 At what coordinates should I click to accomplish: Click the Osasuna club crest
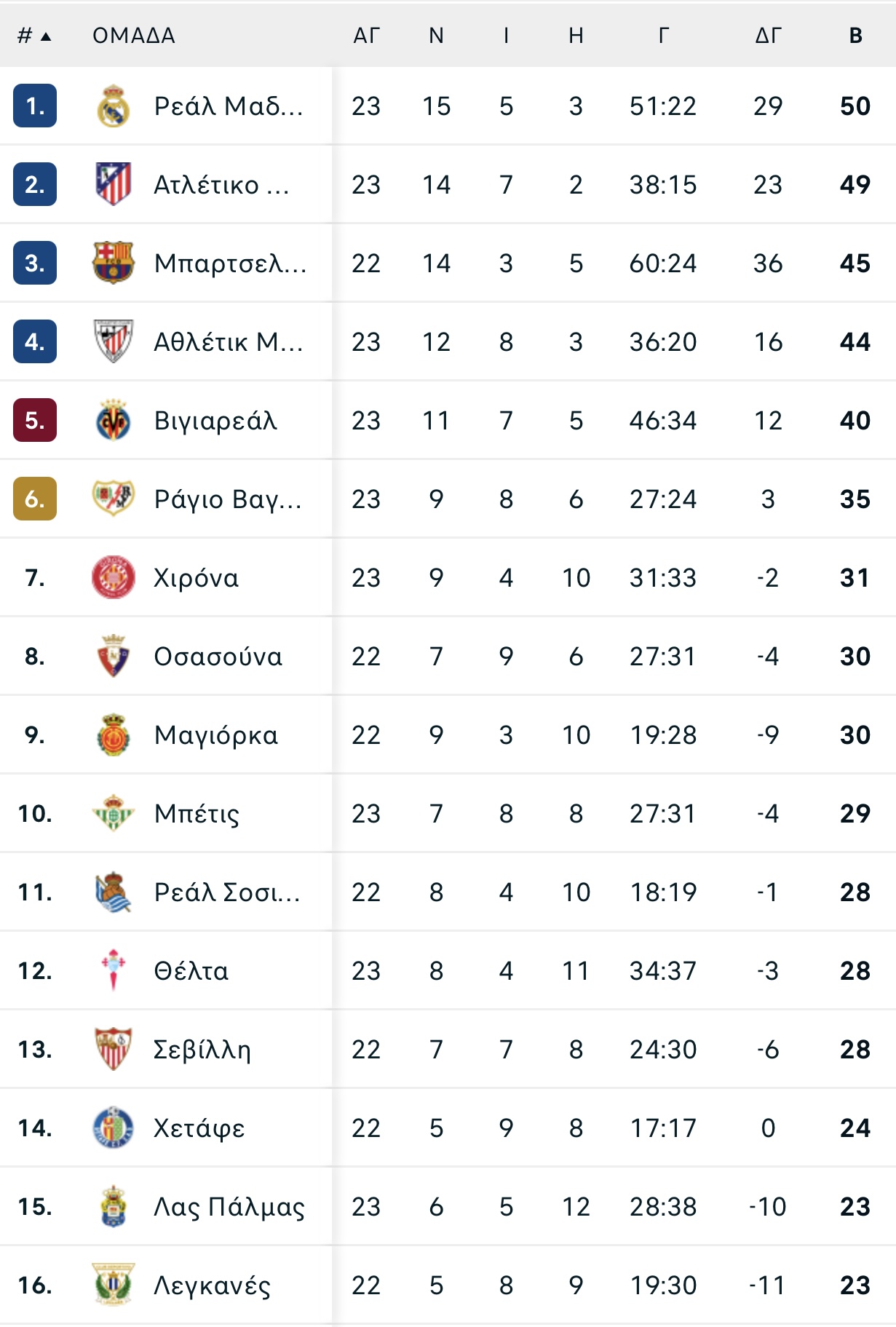point(114,656)
